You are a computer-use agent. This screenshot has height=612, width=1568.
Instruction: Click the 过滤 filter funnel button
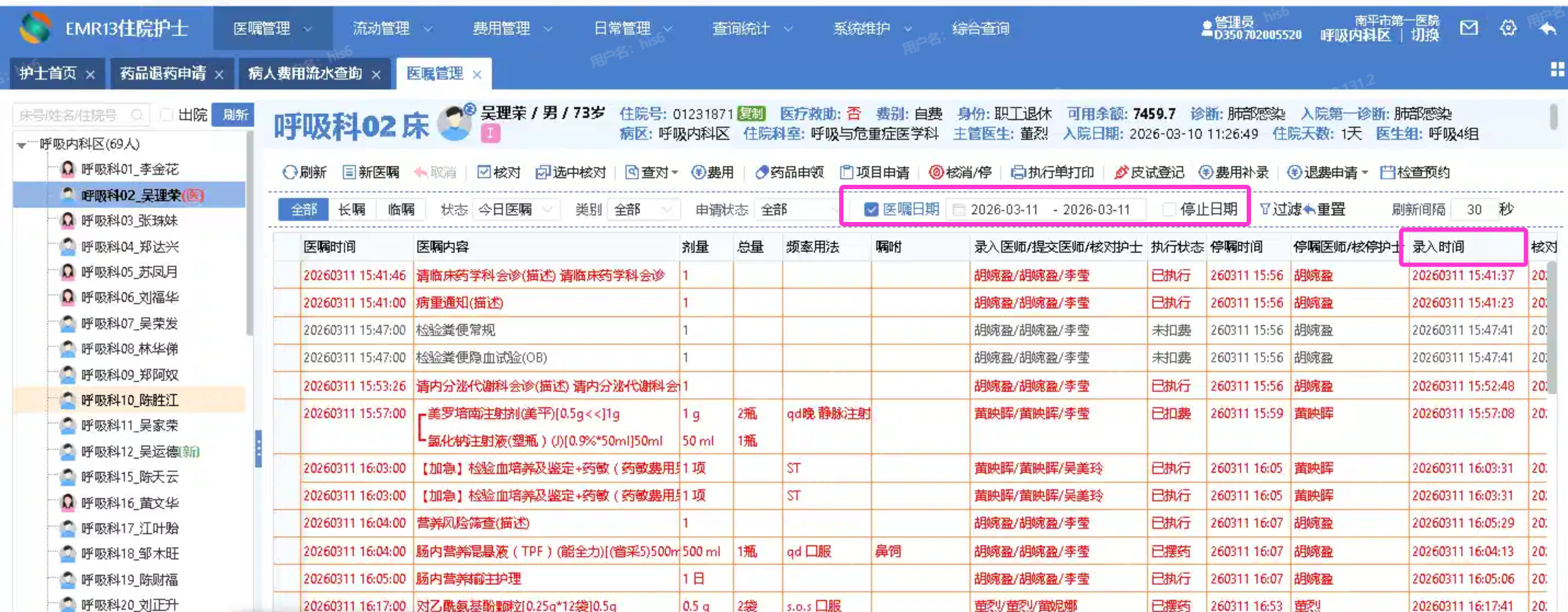click(1280, 210)
